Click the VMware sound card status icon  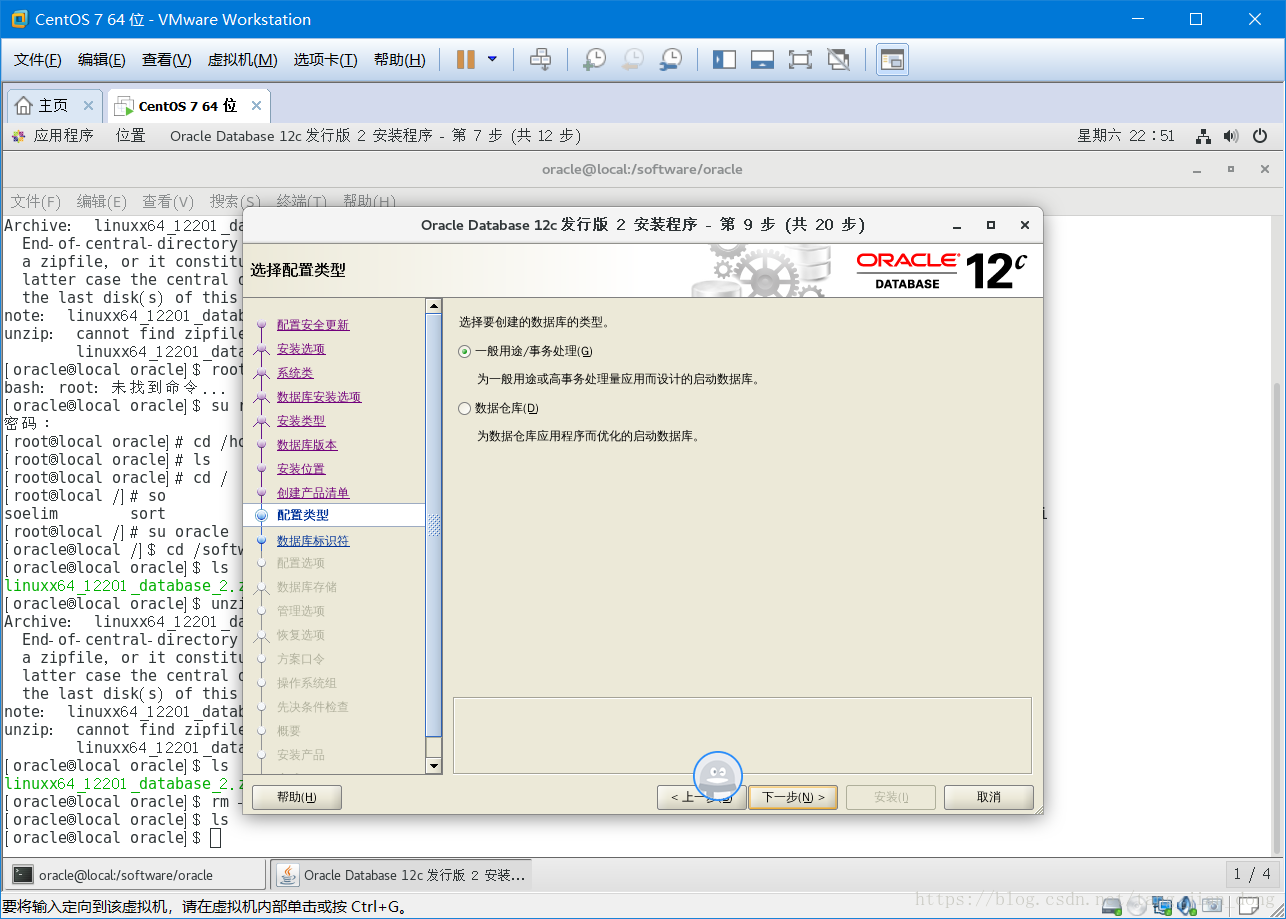[x=1187, y=904]
